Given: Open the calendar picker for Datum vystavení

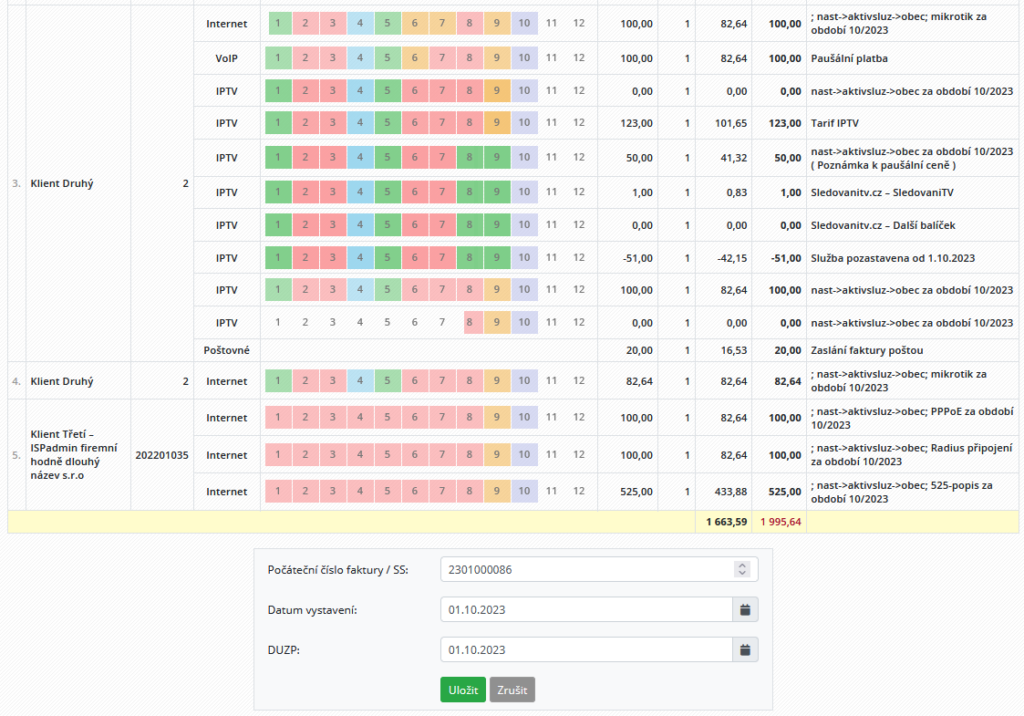Looking at the screenshot, I should (746, 609).
